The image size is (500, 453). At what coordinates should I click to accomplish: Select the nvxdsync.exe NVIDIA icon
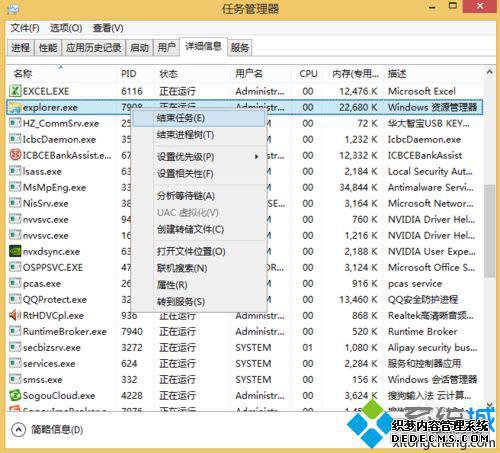[15, 251]
